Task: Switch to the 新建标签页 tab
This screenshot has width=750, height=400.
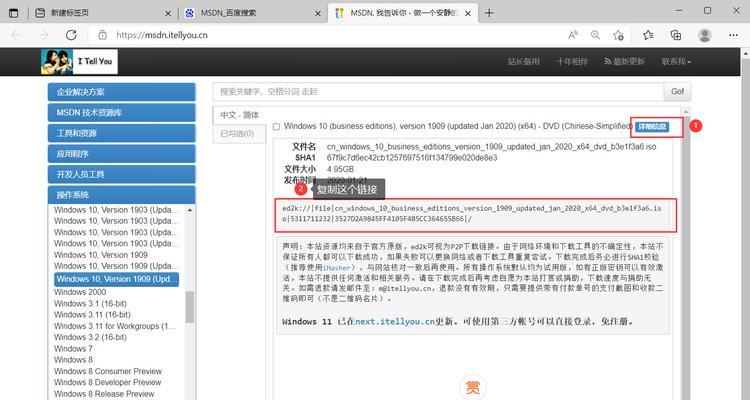Action: click(x=103, y=13)
